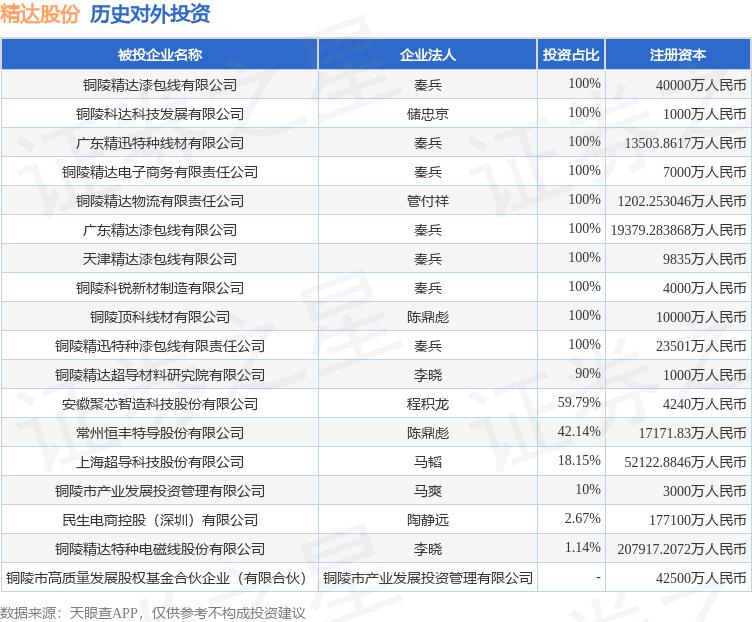Click 17171.83万人民币 registered capital

(692, 433)
